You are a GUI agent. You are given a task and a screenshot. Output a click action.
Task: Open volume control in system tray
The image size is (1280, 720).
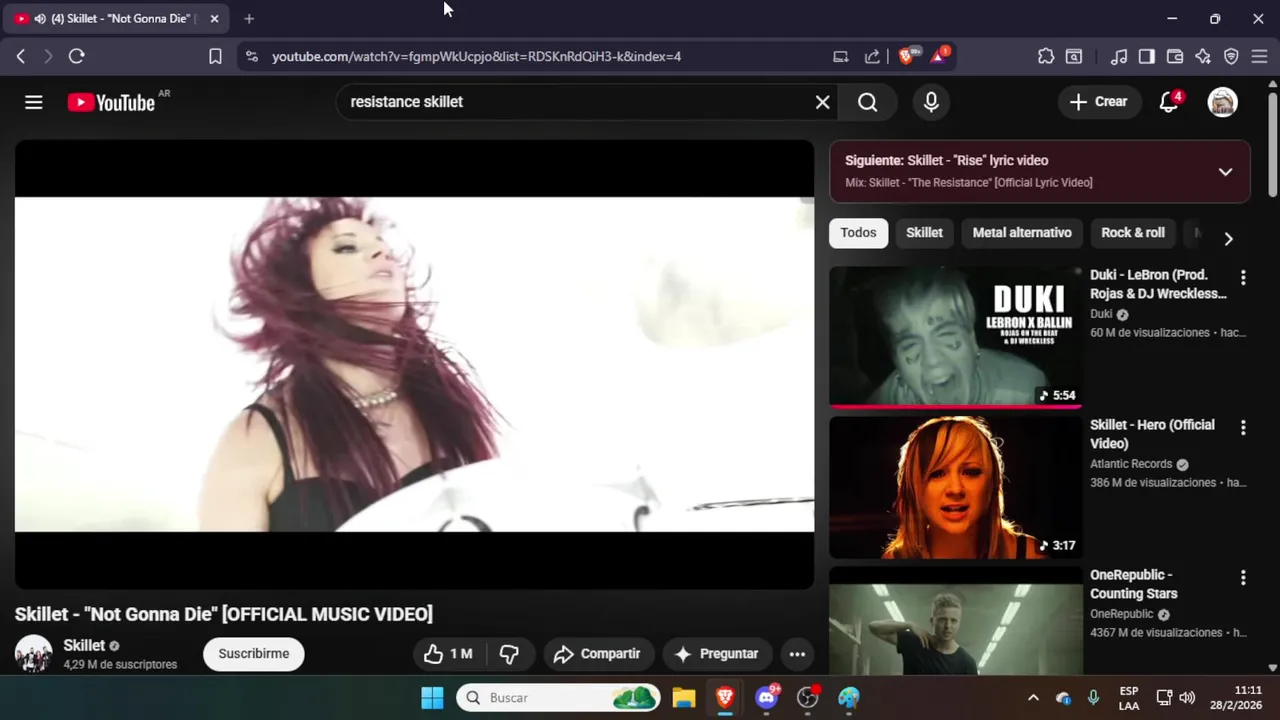pyautogui.click(x=1187, y=698)
